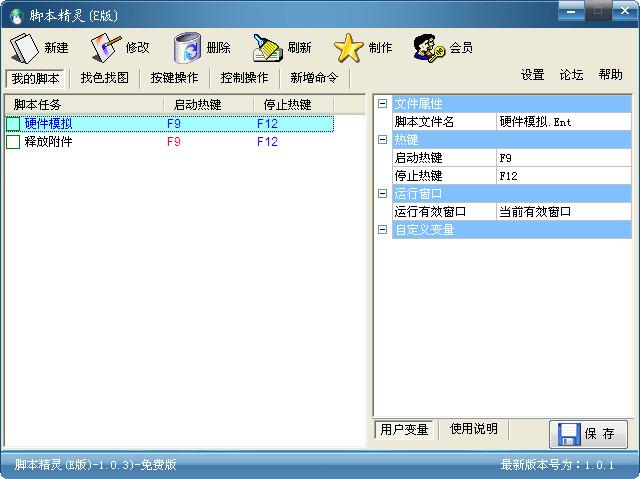Click status text 脚本精灵(E版)-1.0.3)-免费版
The height and width of the screenshot is (479, 640).
[96, 465]
